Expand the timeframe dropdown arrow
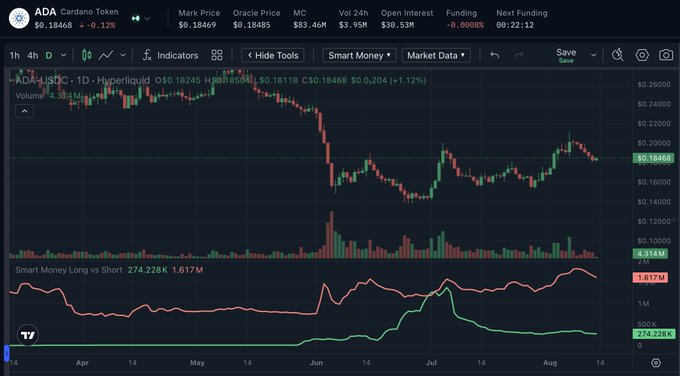This screenshot has width=680, height=376. coord(63,56)
